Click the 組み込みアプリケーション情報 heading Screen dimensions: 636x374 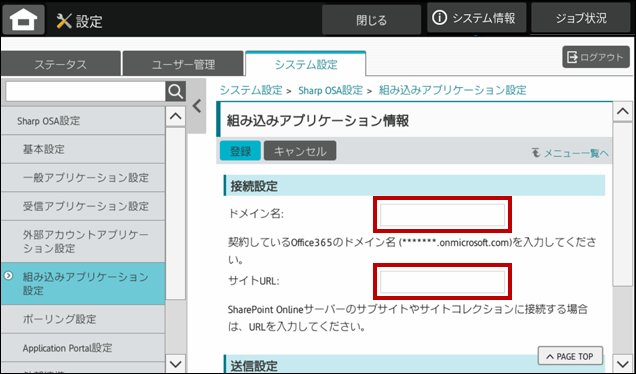click(318, 121)
